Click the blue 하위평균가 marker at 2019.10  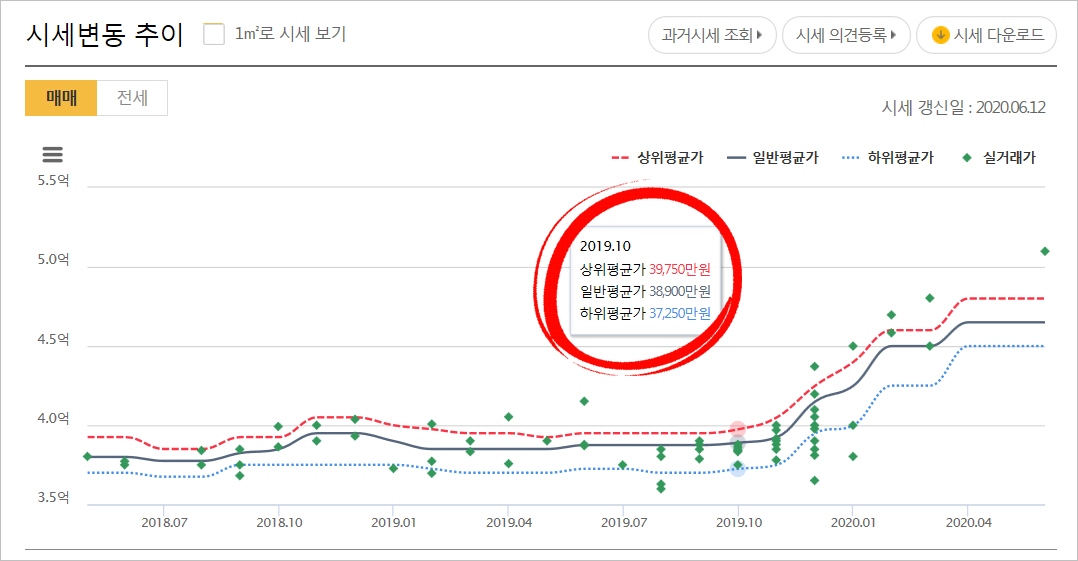(x=738, y=469)
